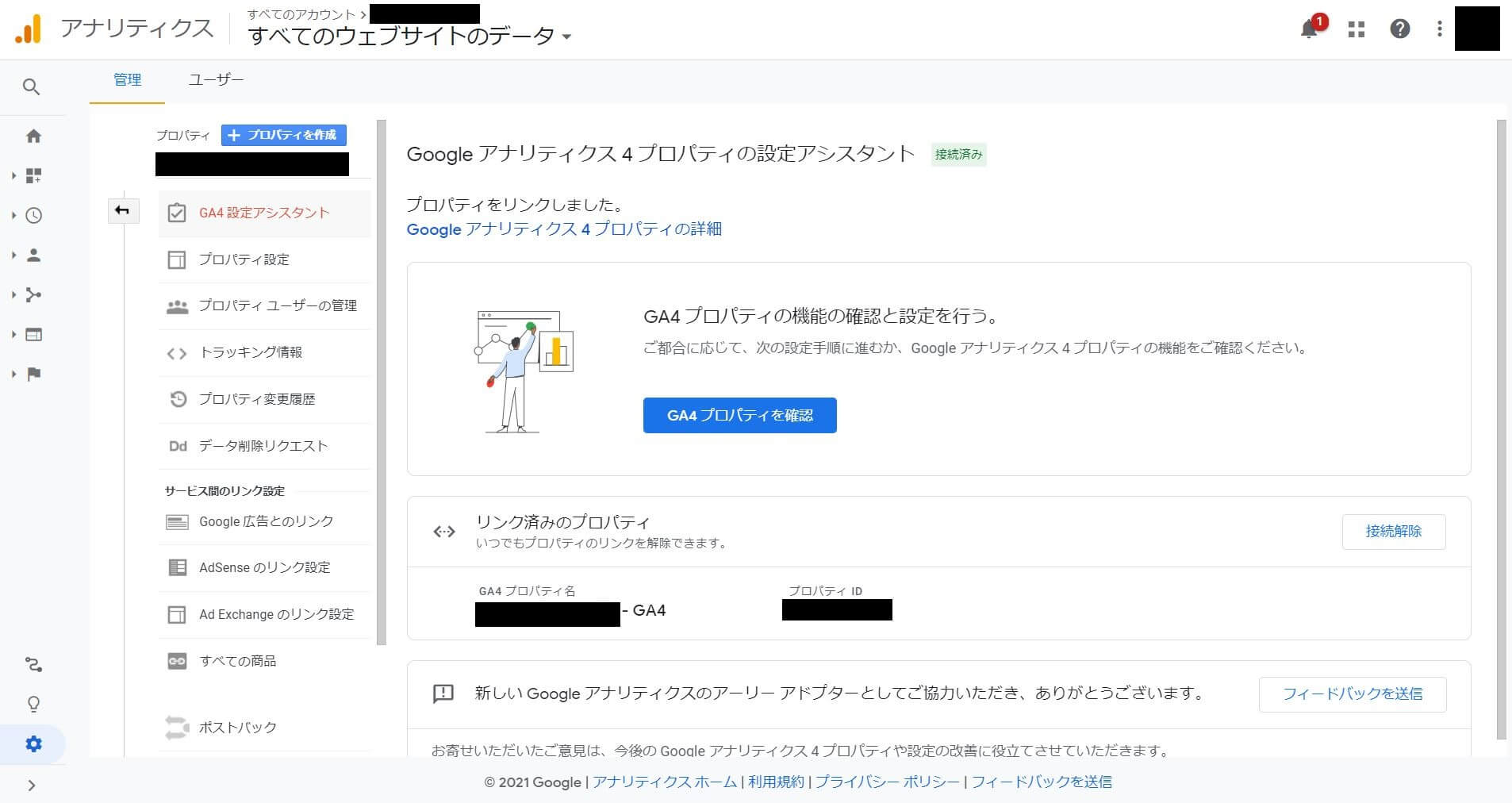1512x803 pixels.
Task: Open the Google apps grid icon
Action: (1356, 29)
